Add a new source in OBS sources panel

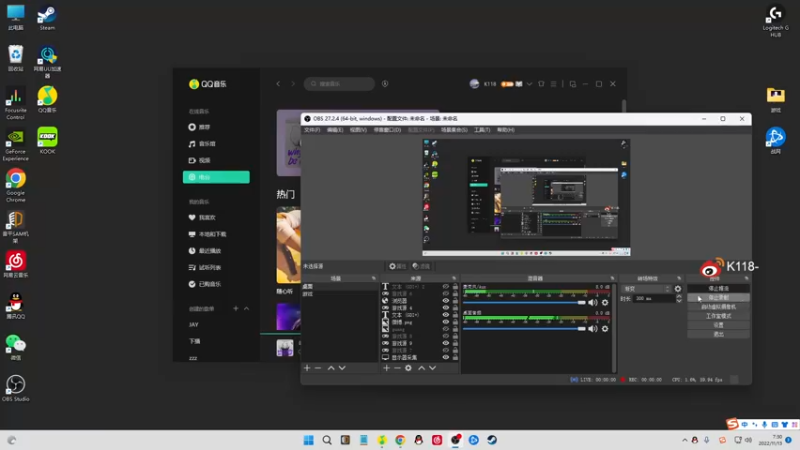[x=386, y=368]
